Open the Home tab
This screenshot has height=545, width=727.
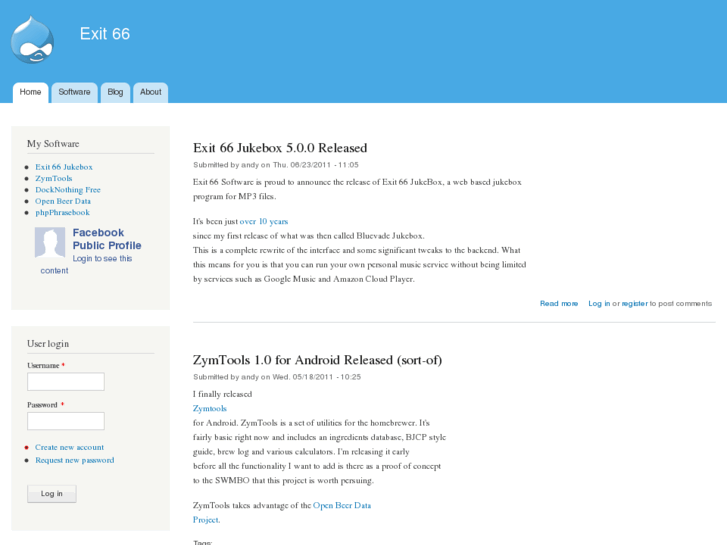click(31, 92)
